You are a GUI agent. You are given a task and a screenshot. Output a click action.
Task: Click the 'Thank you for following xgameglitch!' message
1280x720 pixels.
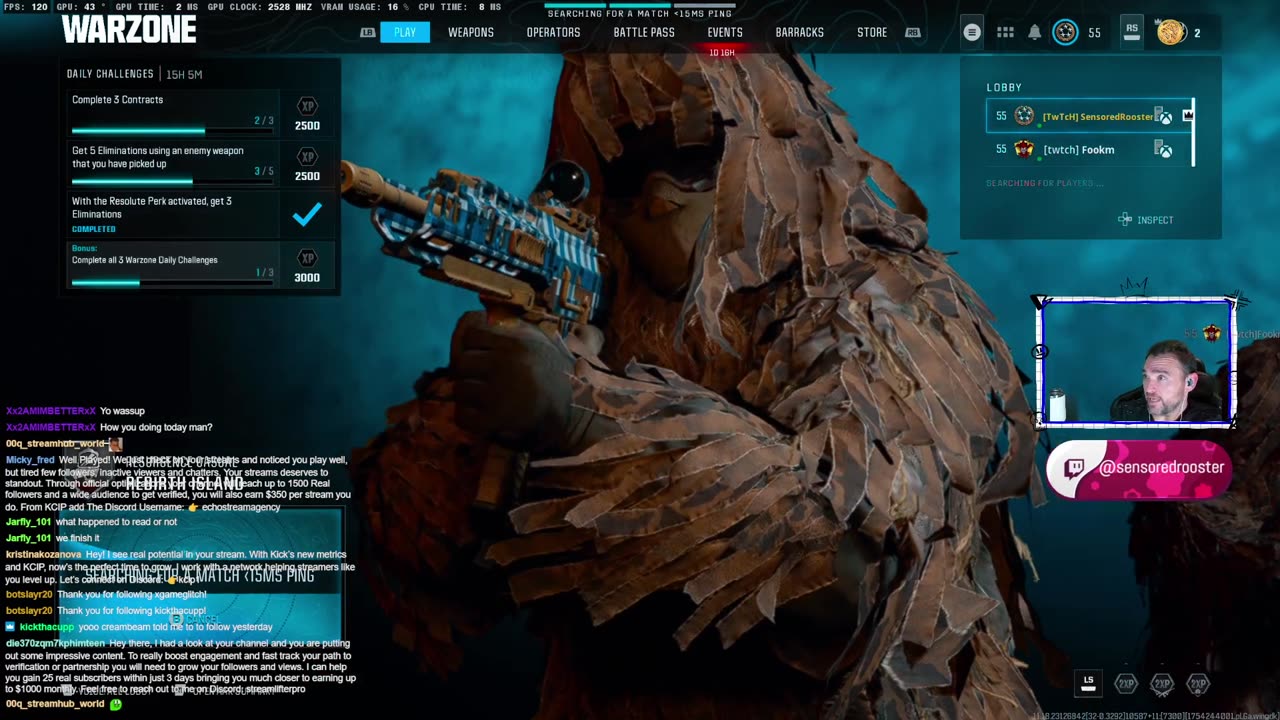coord(131,594)
